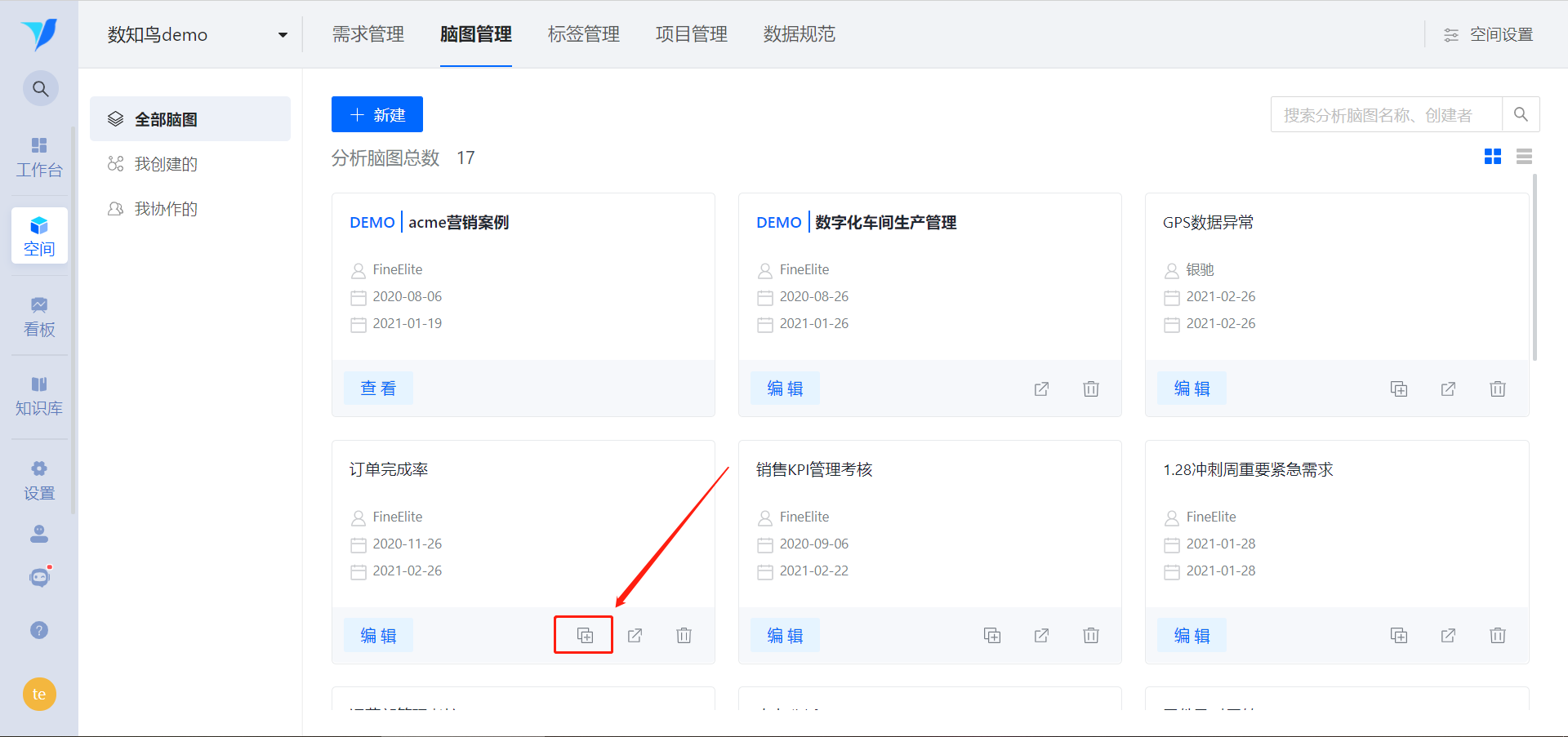Open the 数据规范 tab
The image size is (1568, 737).
point(800,34)
